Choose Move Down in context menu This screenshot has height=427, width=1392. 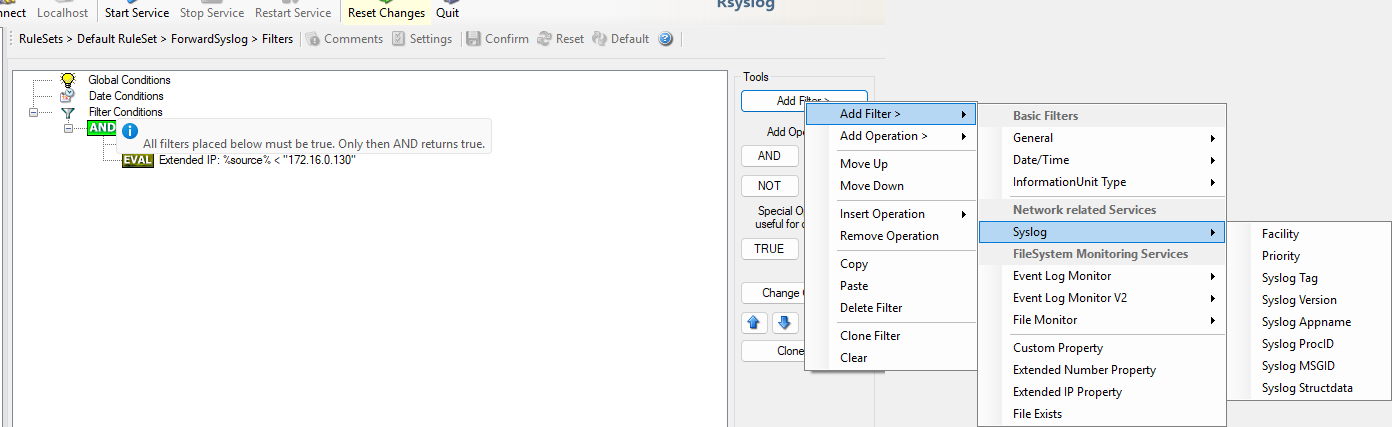tap(890, 186)
